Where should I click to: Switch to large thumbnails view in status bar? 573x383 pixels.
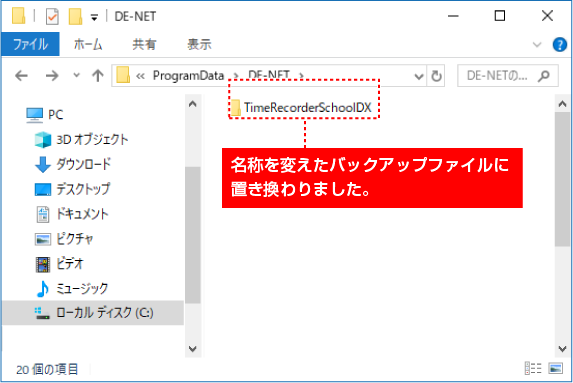tap(555, 368)
